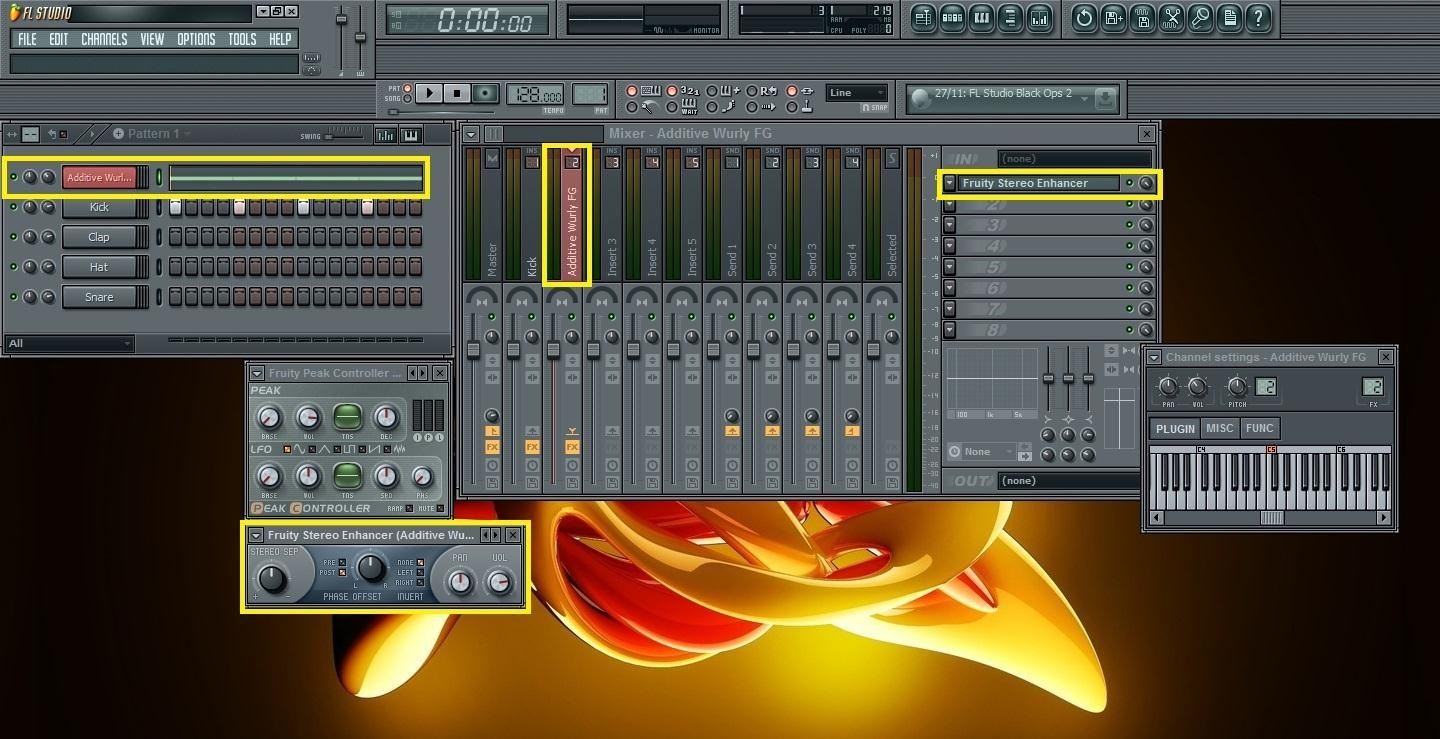Start playback with the Play button
The image size is (1440, 739).
point(429,93)
